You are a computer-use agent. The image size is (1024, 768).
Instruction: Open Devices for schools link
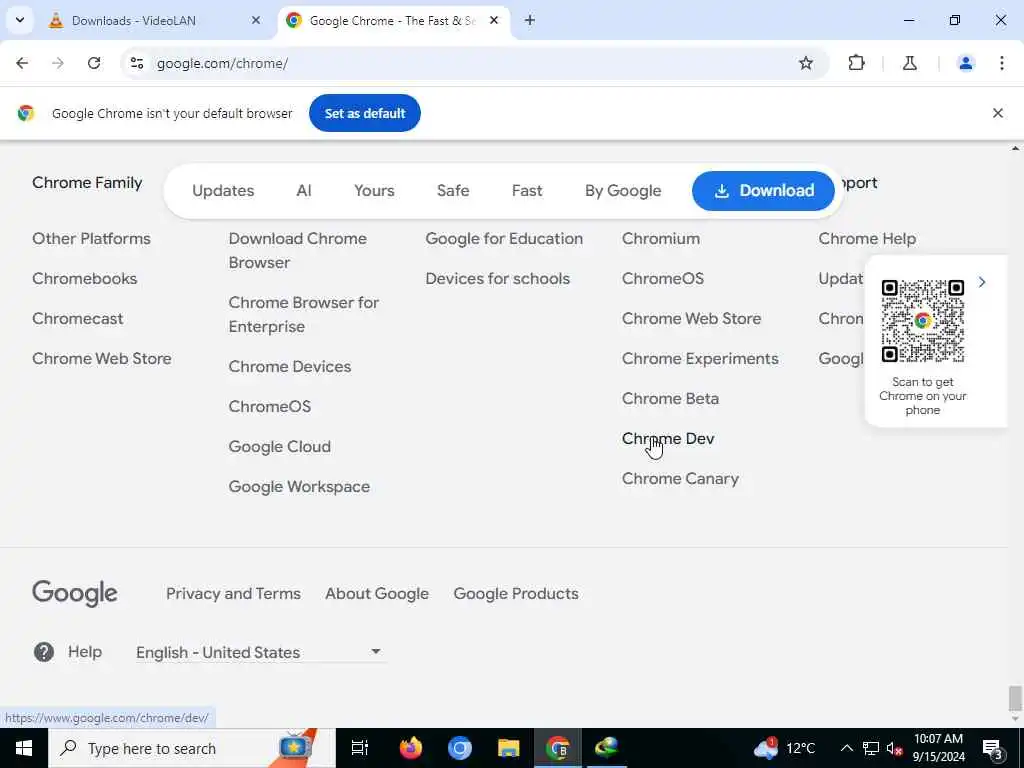pyautogui.click(x=498, y=279)
